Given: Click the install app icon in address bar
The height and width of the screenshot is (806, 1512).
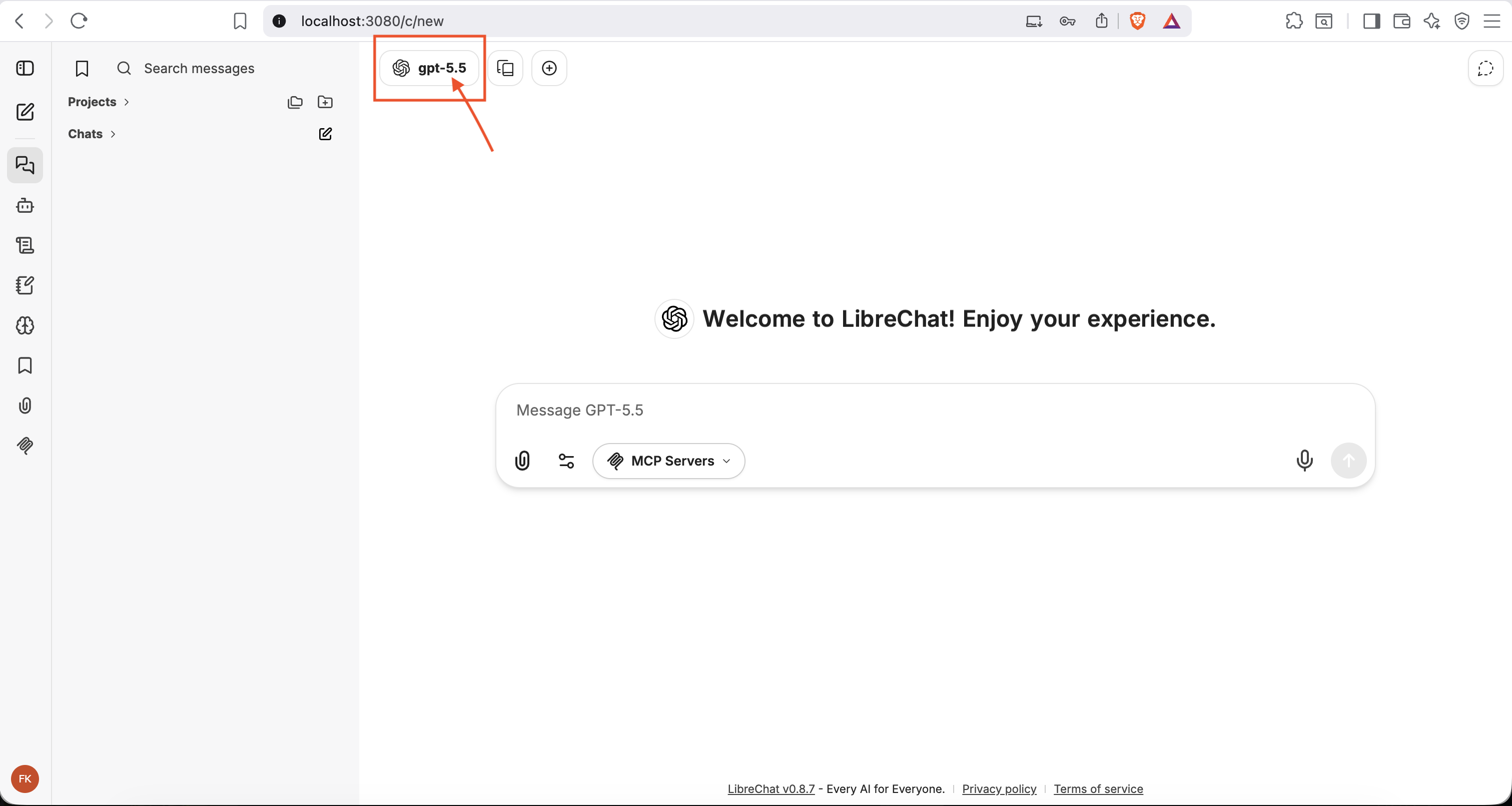Looking at the screenshot, I should coord(1034,21).
